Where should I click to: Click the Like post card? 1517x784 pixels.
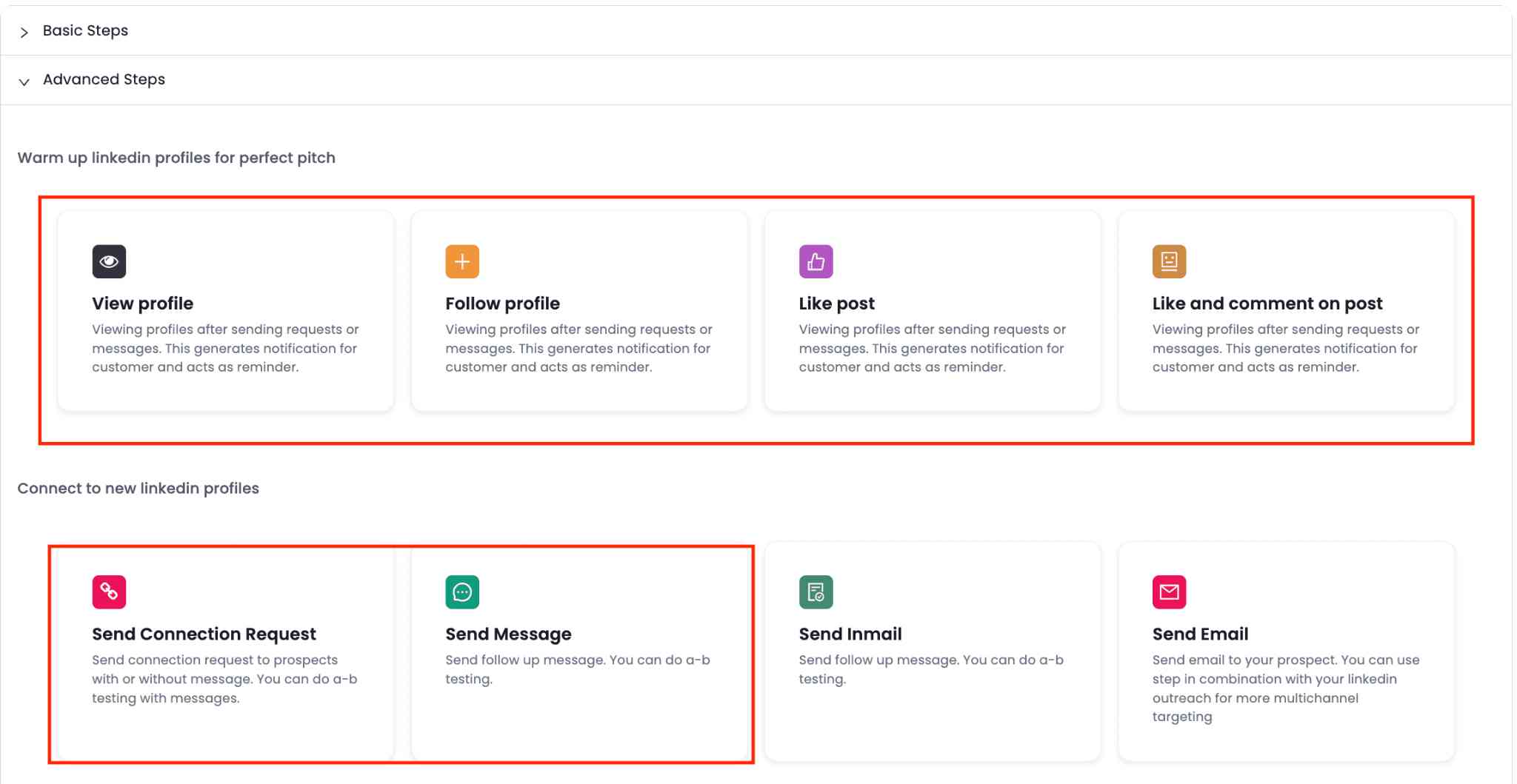[x=933, y=311]
